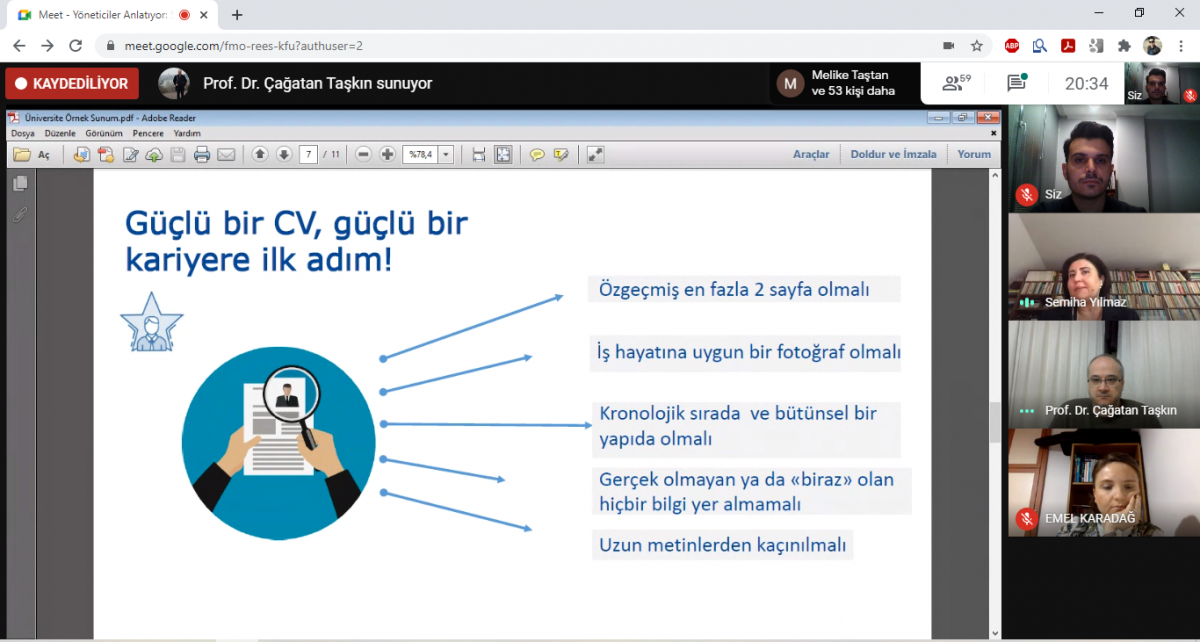This screenshot has height=642, width=1200.
Task: Click the AdBlock Plus extension icon
Action: click(1012, 45)
